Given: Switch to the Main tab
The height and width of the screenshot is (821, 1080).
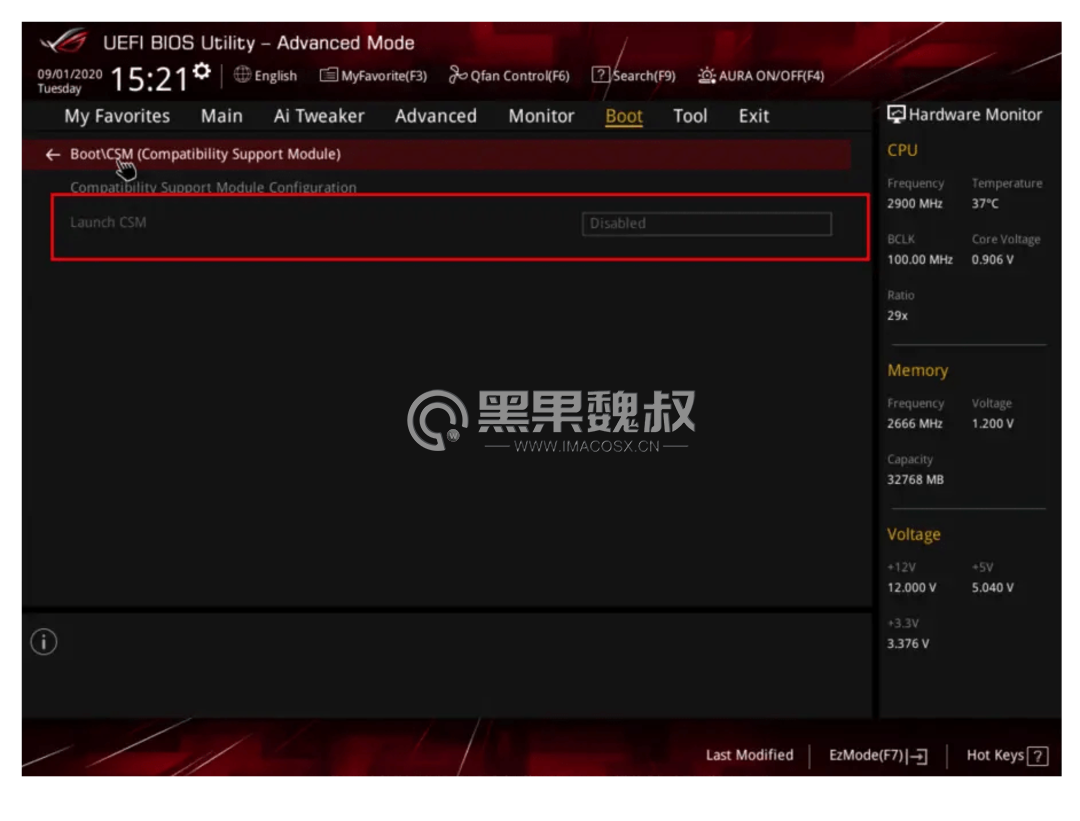Looking at the screenshot, I should click(222, 116).
